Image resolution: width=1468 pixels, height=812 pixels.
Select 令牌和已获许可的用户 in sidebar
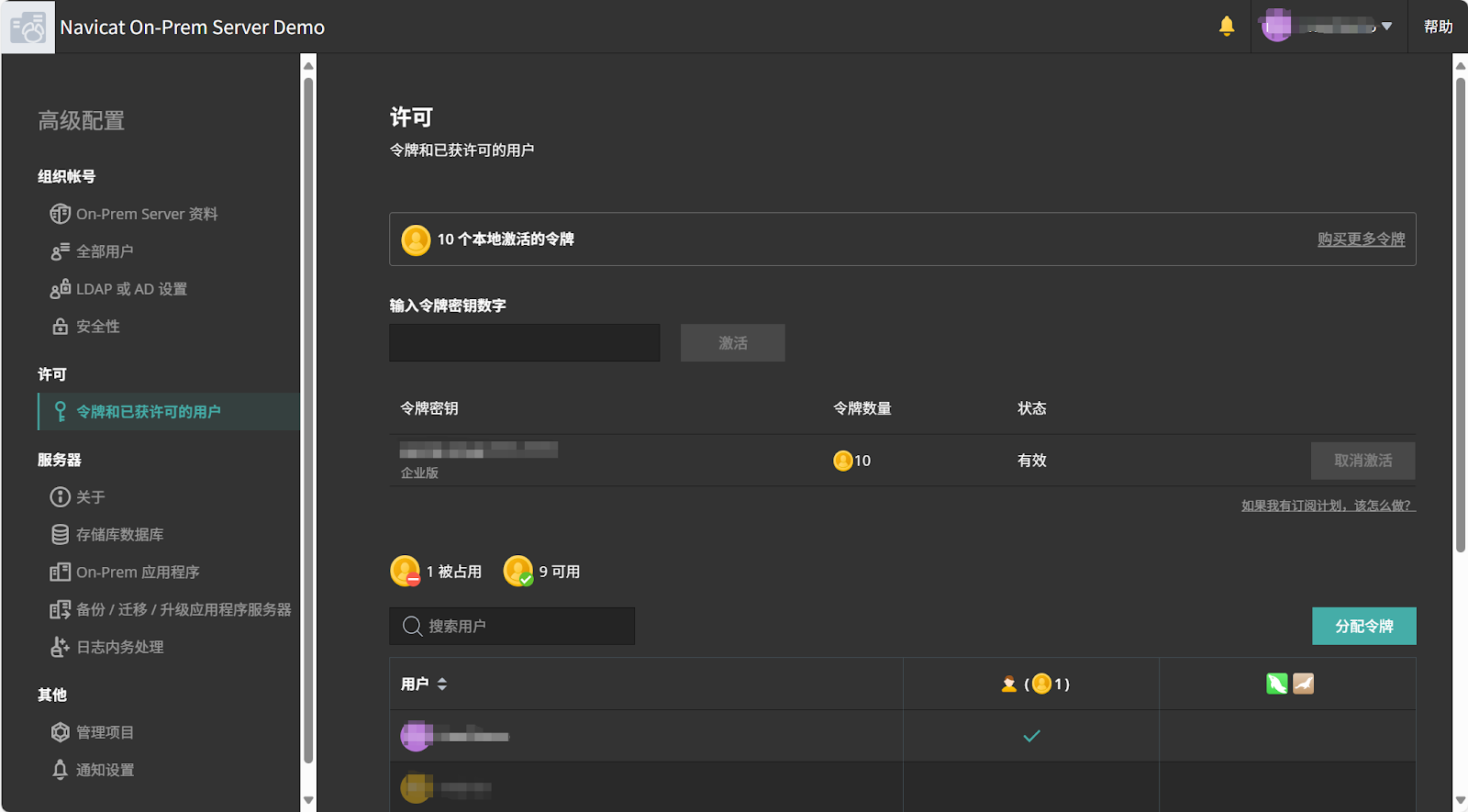169,412
